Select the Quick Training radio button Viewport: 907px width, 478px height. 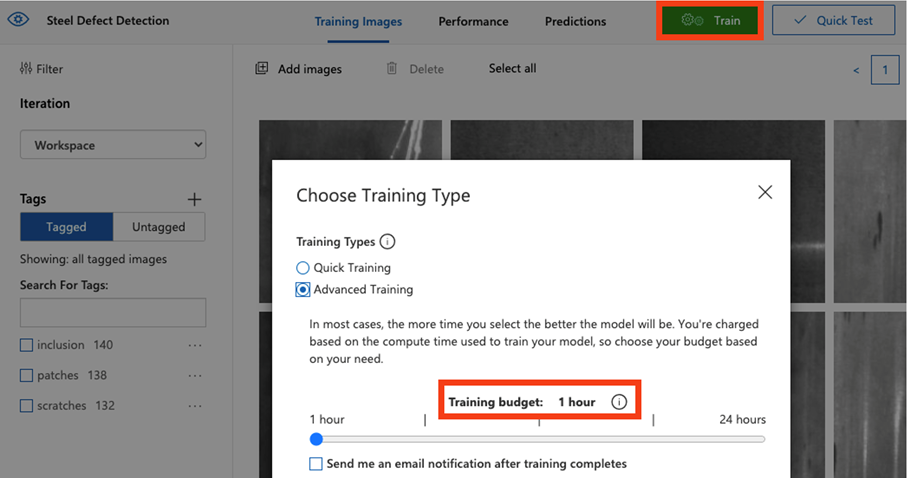[x=303, y=268]
